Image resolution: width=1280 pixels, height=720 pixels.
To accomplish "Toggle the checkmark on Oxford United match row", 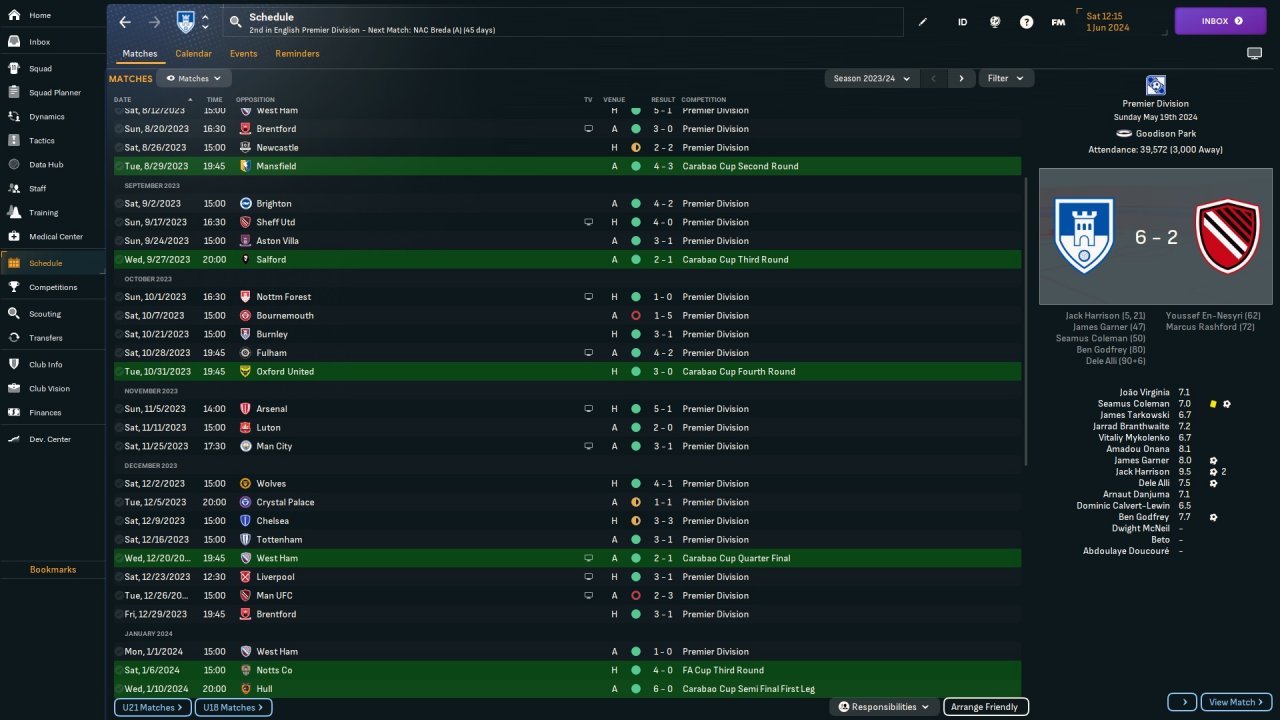I will 119,371.
